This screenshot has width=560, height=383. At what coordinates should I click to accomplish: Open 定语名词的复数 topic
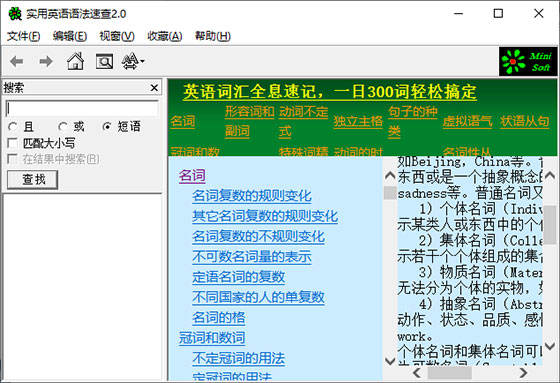239,277
